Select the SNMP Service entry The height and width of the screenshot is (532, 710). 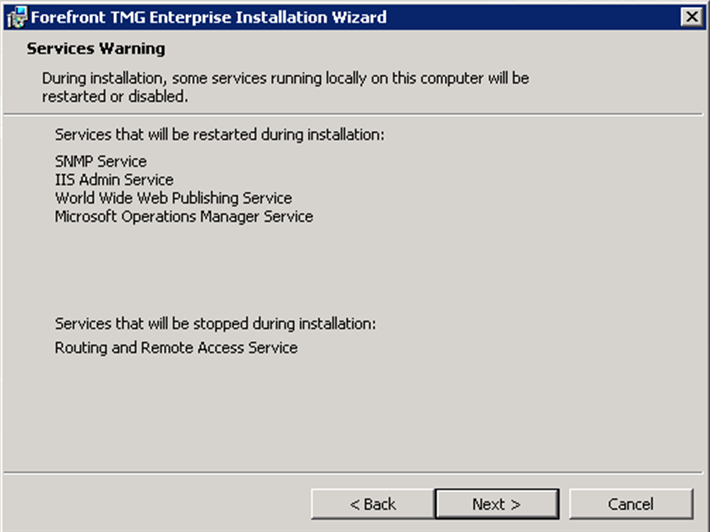[x=101, y=161]
